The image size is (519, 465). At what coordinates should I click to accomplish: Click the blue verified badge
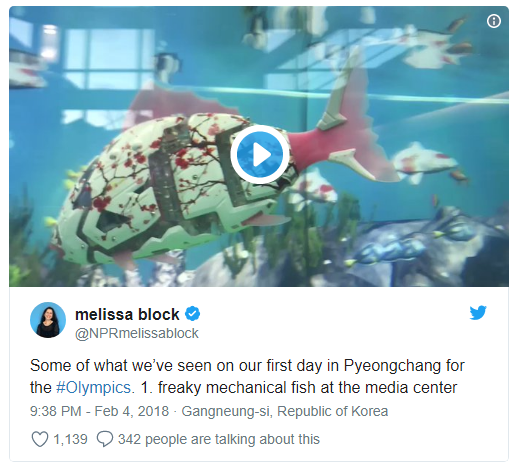coord(192,314)
